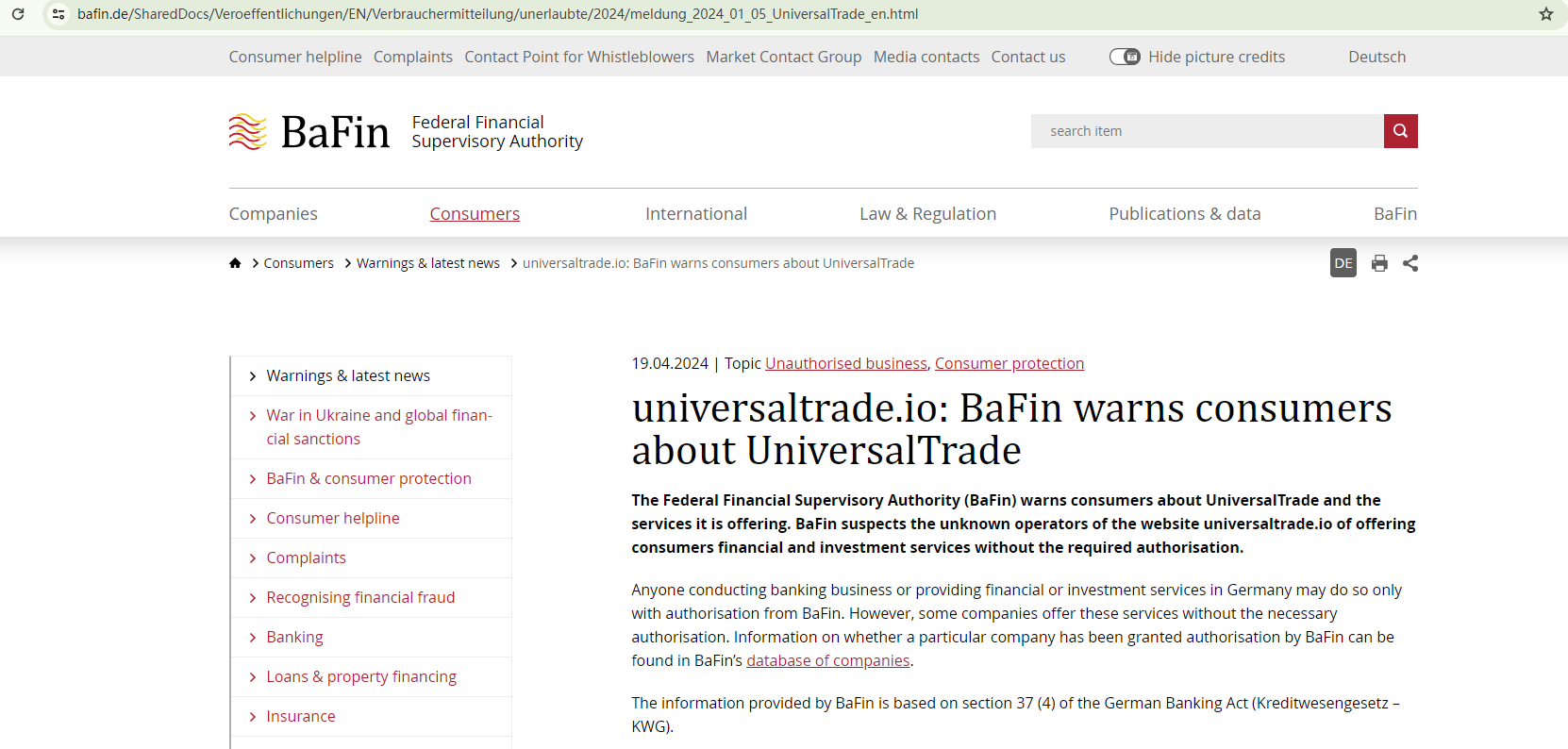Open Consumer protection topic link
Viewport: 1568px width, 749px height.
click(x=1009, y=363)
